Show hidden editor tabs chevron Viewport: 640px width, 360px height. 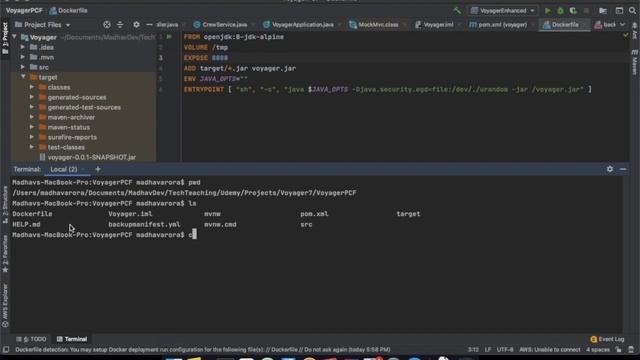click(622, 25)
